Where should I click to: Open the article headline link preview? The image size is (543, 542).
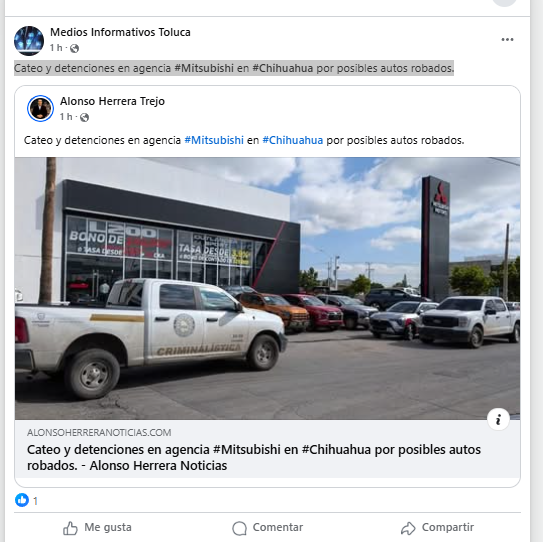click(x=254, y=457)
